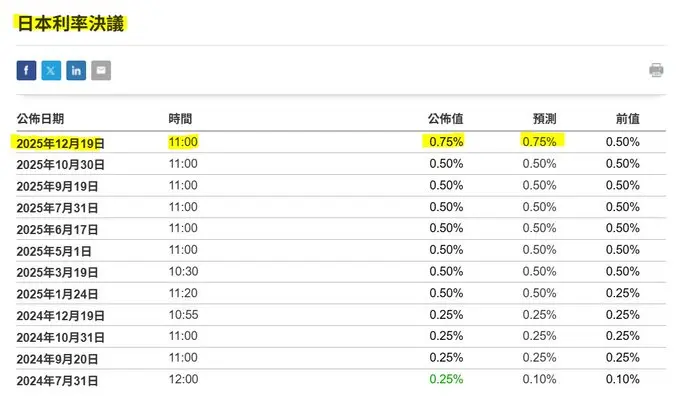Click the 公佈日期 column header
Screen dimensions: 680x405
pyautogui.click(x=40, y=118)
